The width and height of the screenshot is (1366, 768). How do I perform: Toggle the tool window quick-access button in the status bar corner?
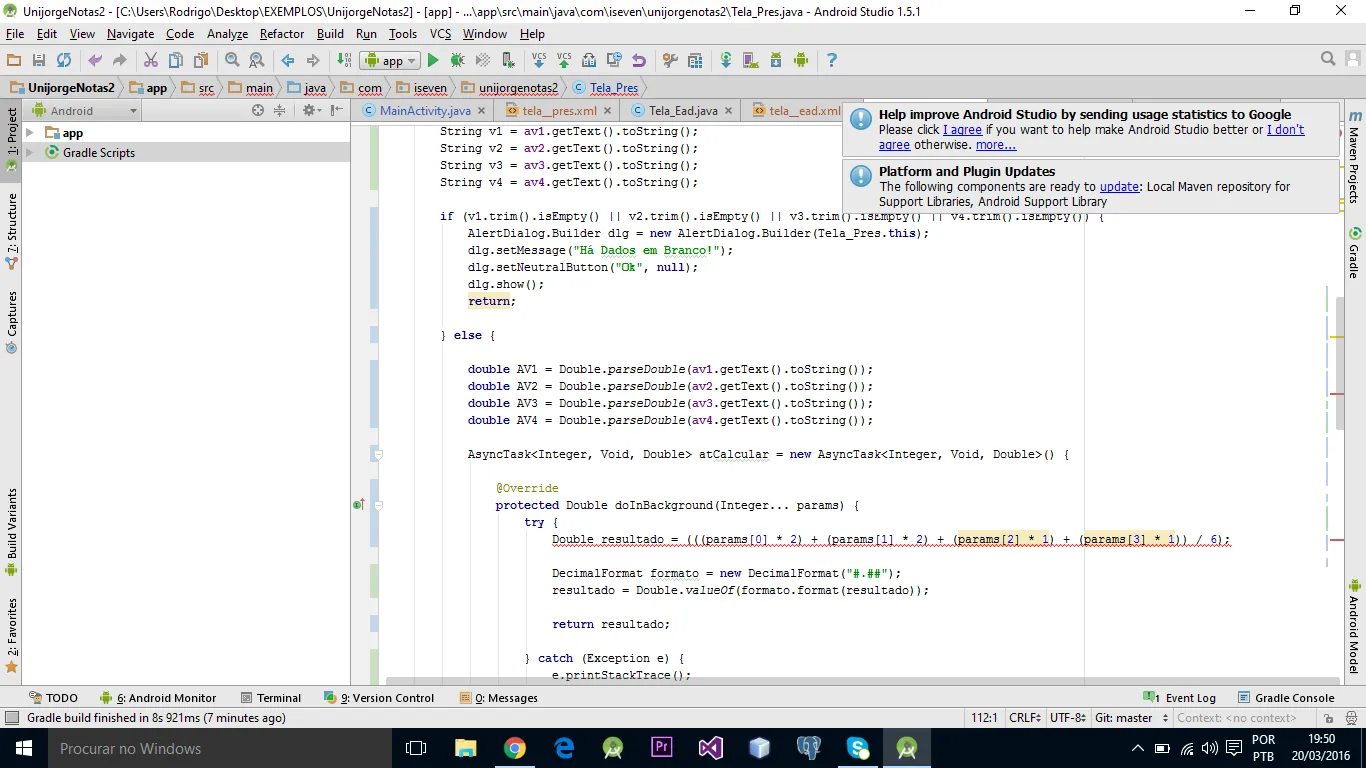[x=11, y=718]
